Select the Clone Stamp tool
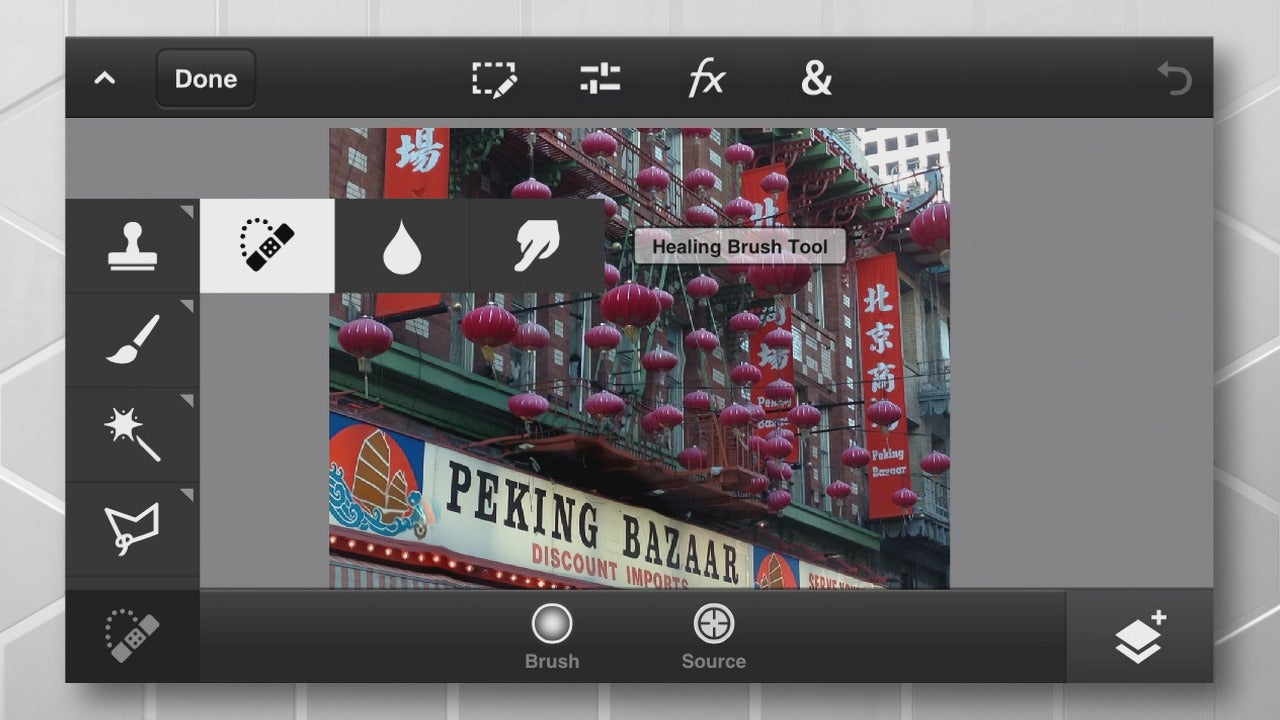1280x720 pixels. tap(133, 246)
